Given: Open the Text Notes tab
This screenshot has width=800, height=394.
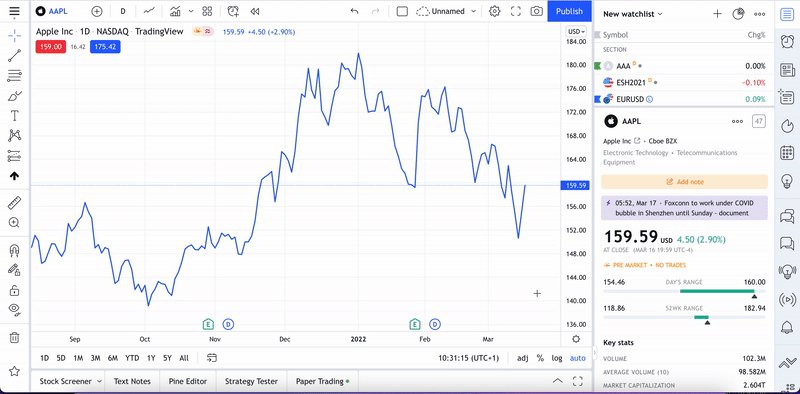Looking at the screenshot, I should coord(132,381).
